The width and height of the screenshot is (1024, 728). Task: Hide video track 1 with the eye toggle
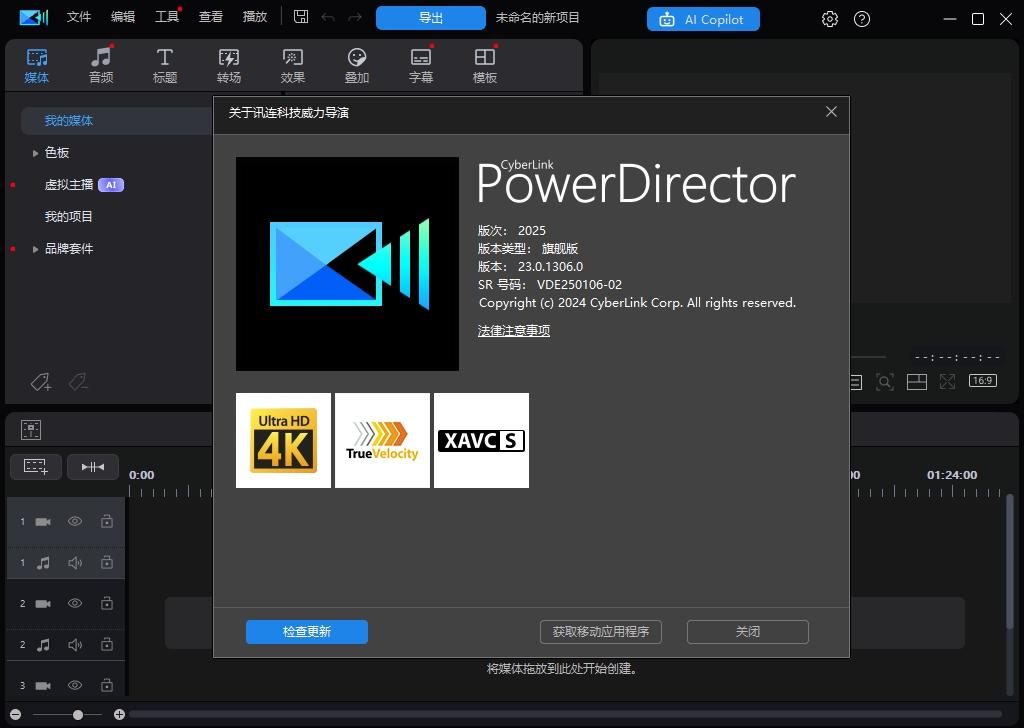click(75, 521)
